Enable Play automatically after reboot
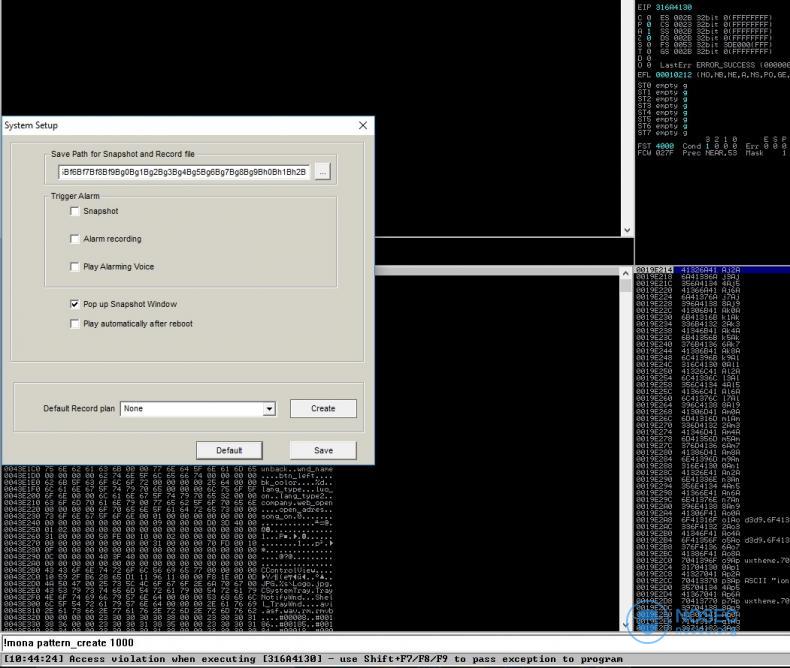The height and width of the screenshot is (668, 790). [75, 323]
